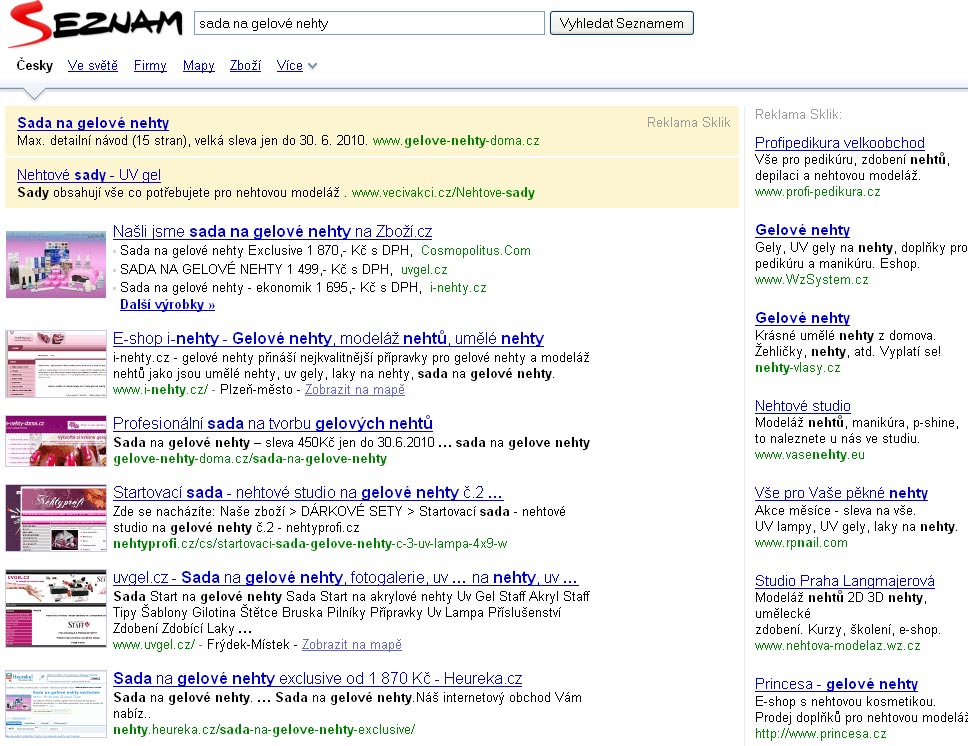The image size is (968, 746).
Task: Open the i-nehty e-shop page thumbnail
Action: (x=56, y=364)
